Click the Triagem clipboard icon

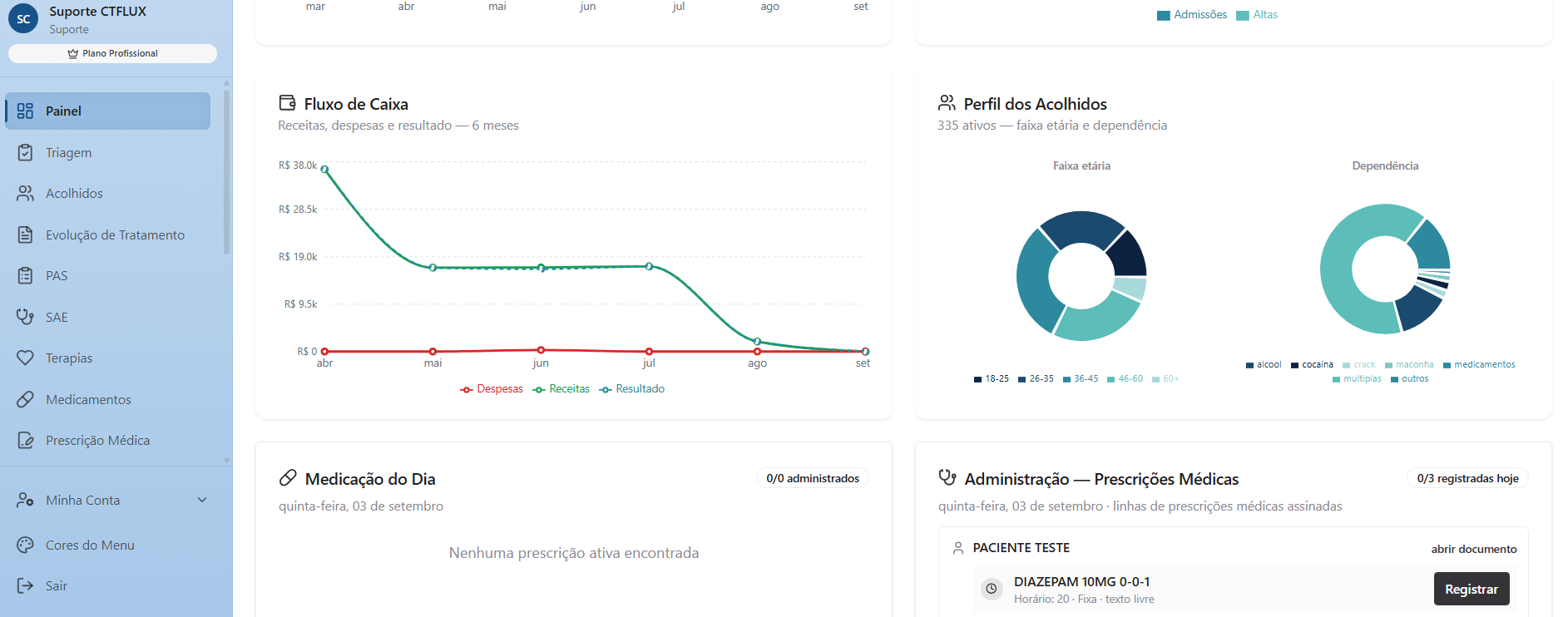25,153
